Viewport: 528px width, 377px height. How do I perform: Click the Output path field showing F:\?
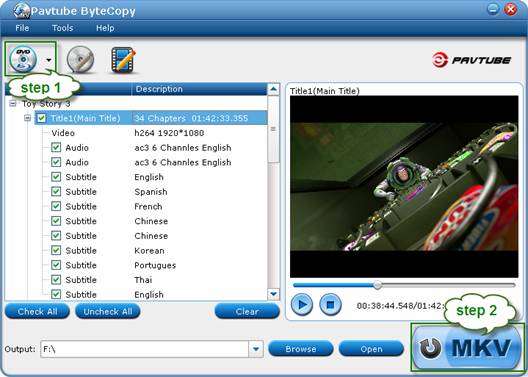tap(144, 349)
